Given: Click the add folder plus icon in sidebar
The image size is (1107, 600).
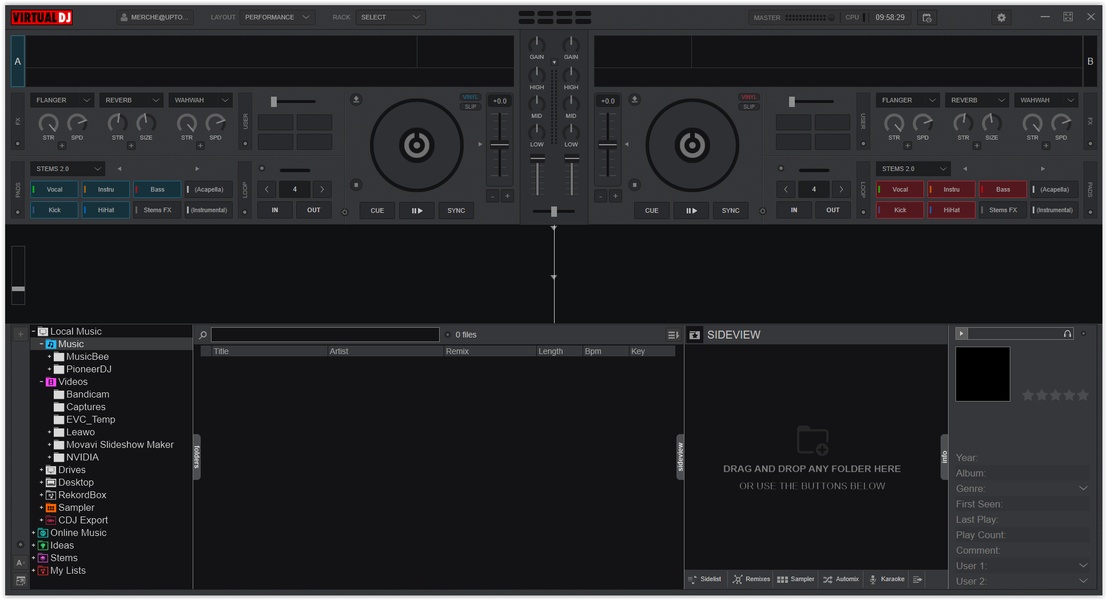Looking at the screenshot, I should pos(20,334).
